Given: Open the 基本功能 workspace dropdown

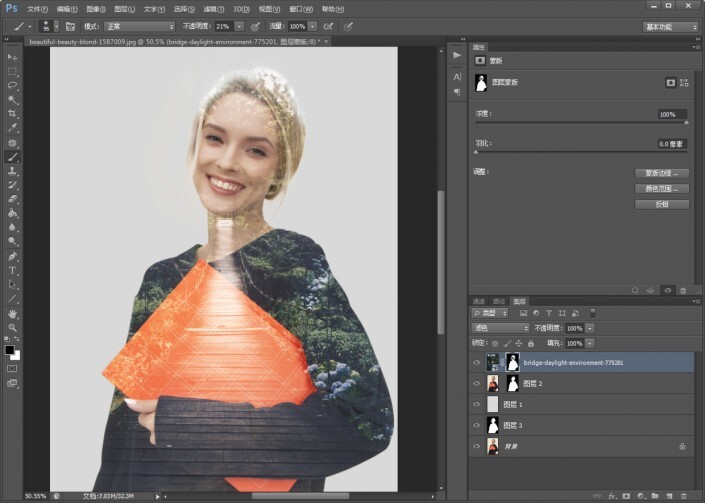Looking at the screenshot, I should 669,26.
